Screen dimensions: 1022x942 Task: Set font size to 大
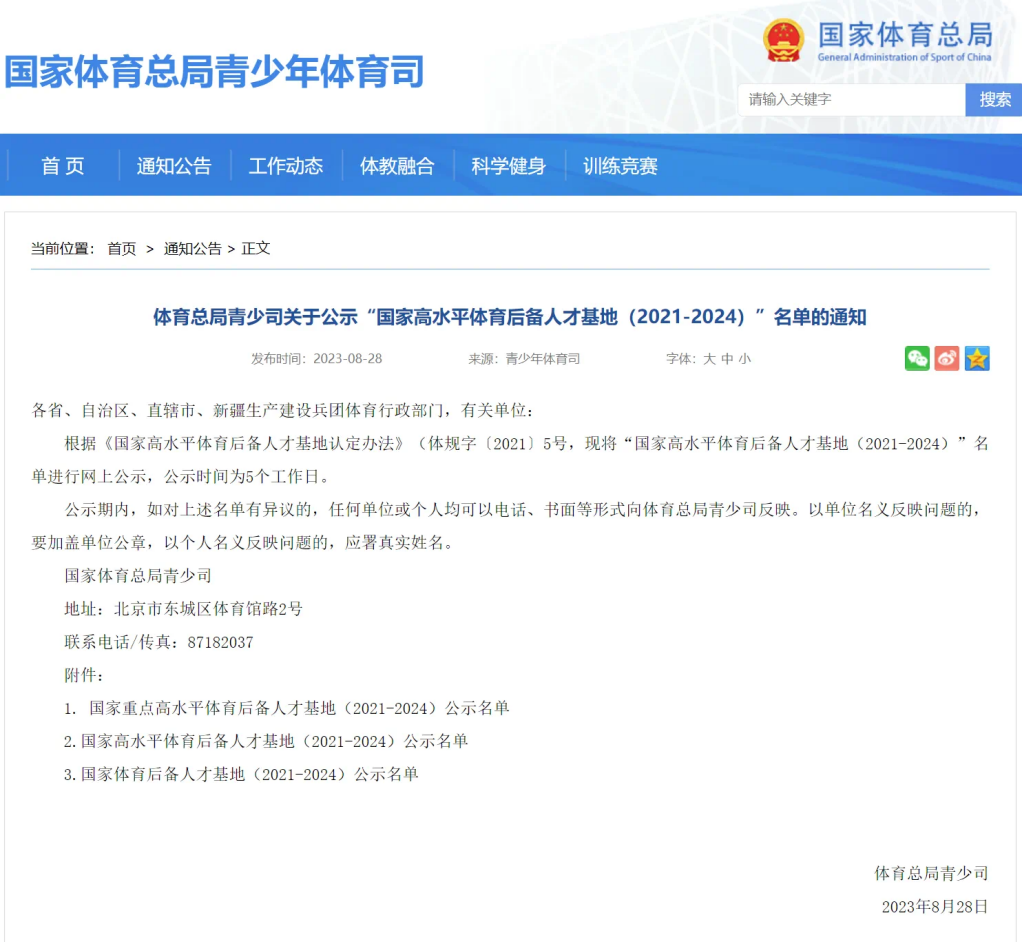pyautogui.click(x=709, y=359)
